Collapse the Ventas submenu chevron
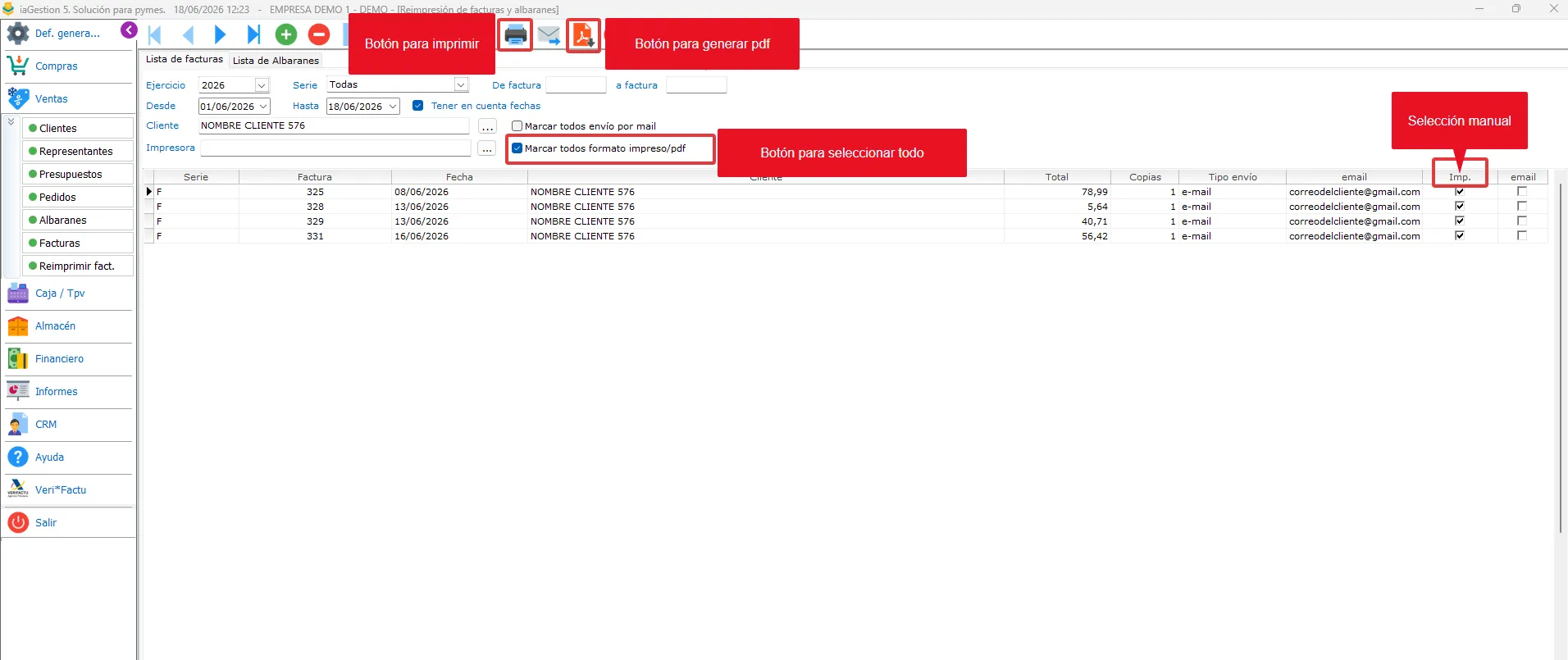The height and width of the screenshot is (660, 1568). pyautogui.click(x=11, y=122)
